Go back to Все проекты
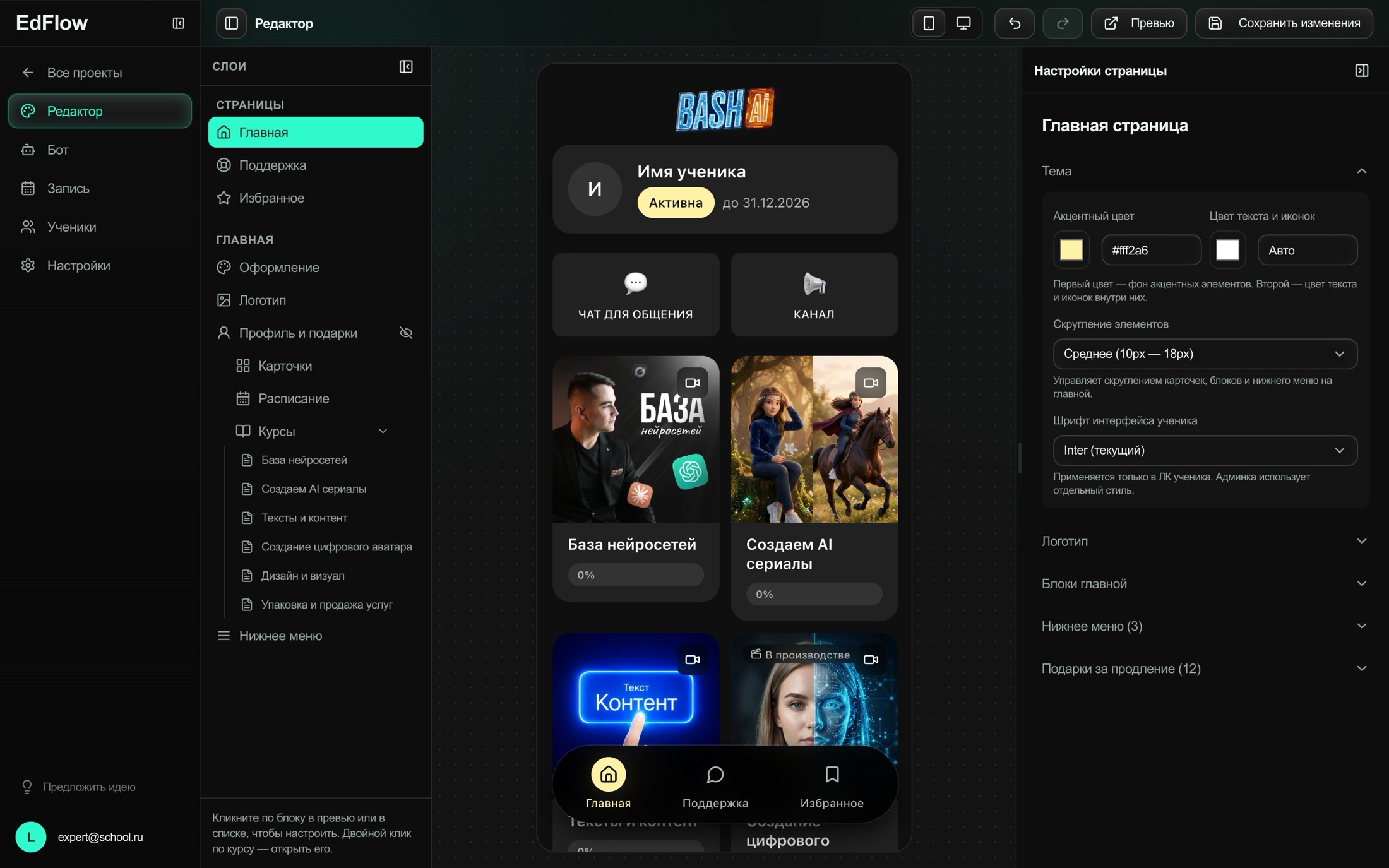 tap(100, 73)
